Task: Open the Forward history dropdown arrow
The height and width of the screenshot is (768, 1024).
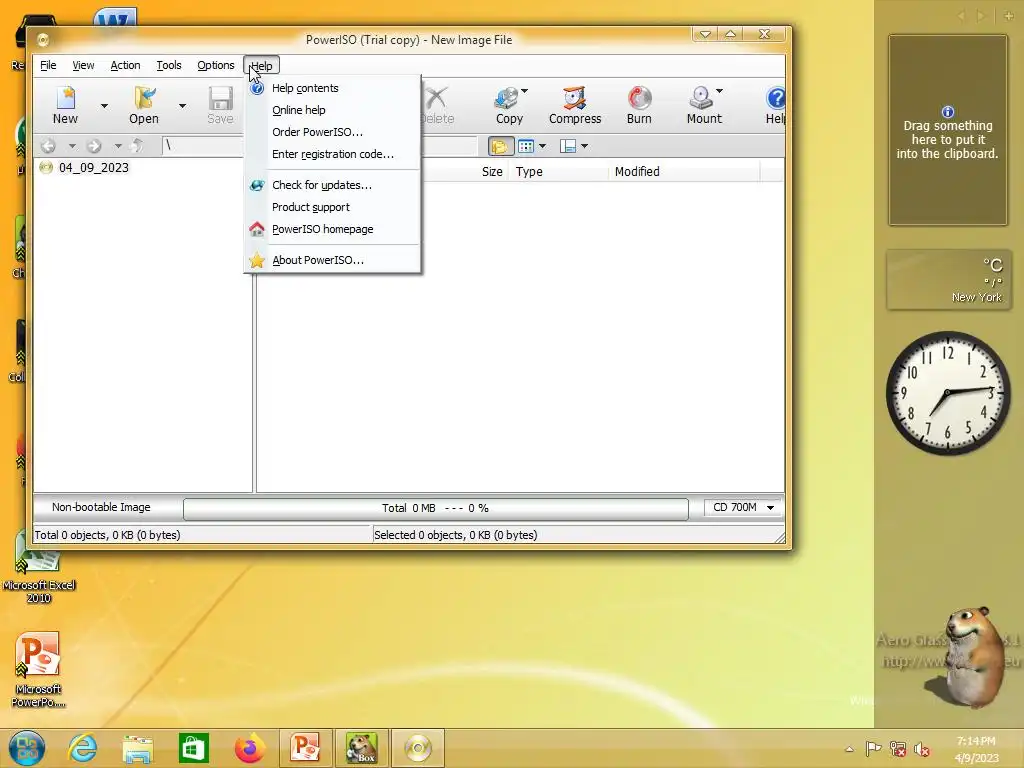Action: pyautogui.click(x=118, y=146)
